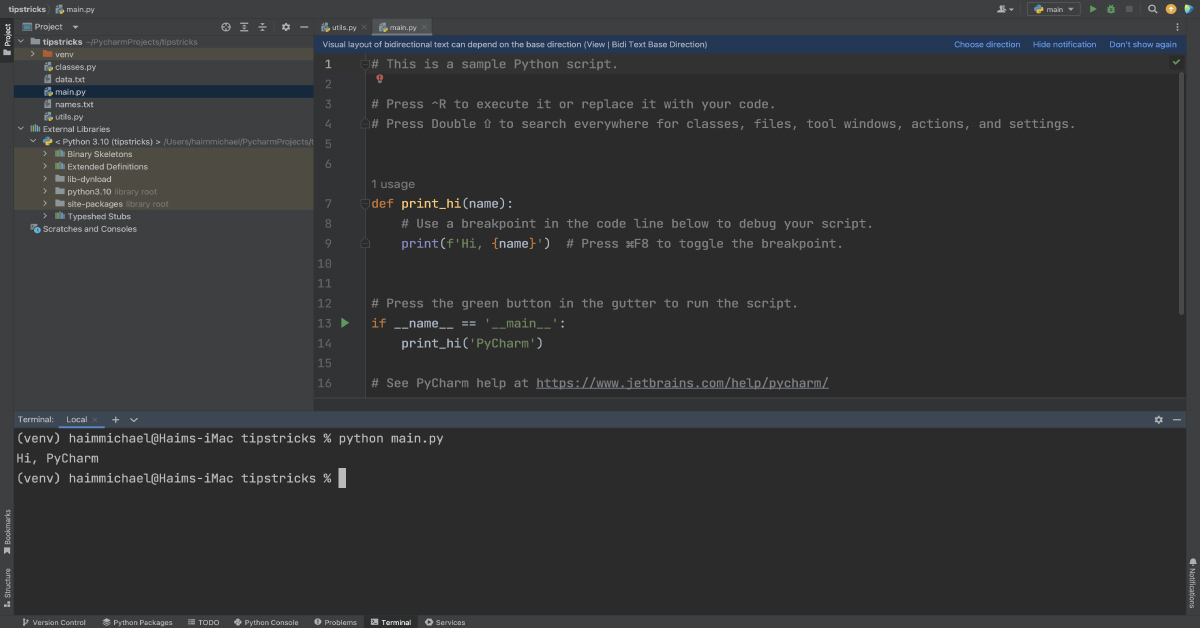Screen dimensions: 1200x628
Task: Open the main run configuration dropdown
Action: point(1051,9)
